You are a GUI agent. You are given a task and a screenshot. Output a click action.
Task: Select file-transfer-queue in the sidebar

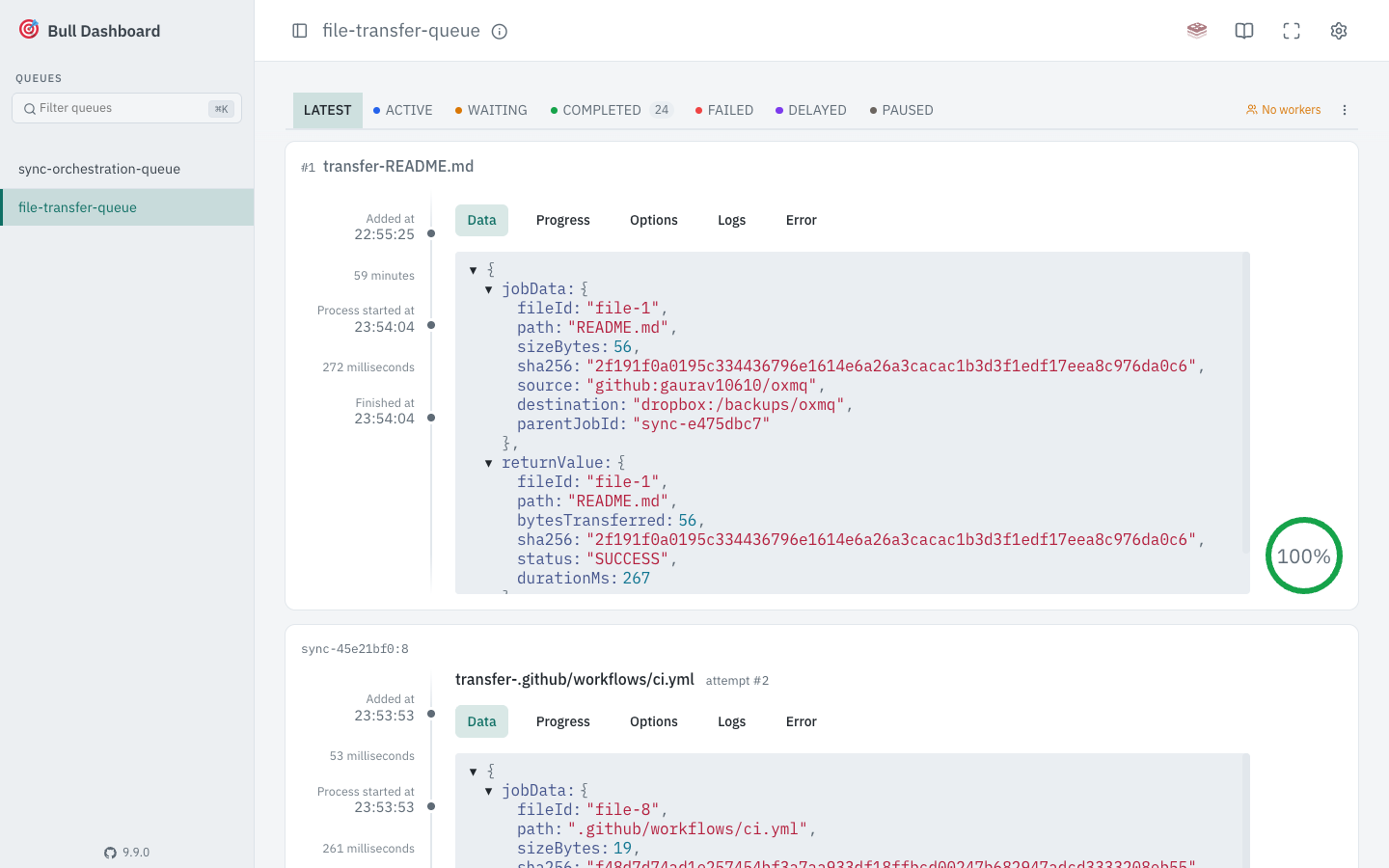[x=127, y=207]
